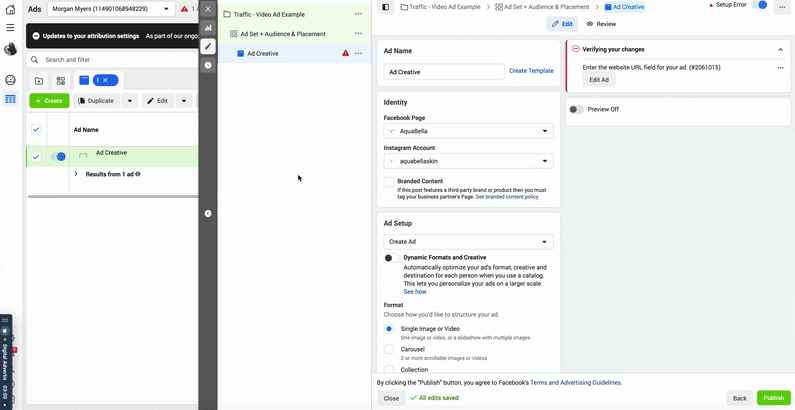Open the hamburger menu in left sidebar
Image resolution: width=795 pixels, height=410 pixels.
click(x=10, y=27)
